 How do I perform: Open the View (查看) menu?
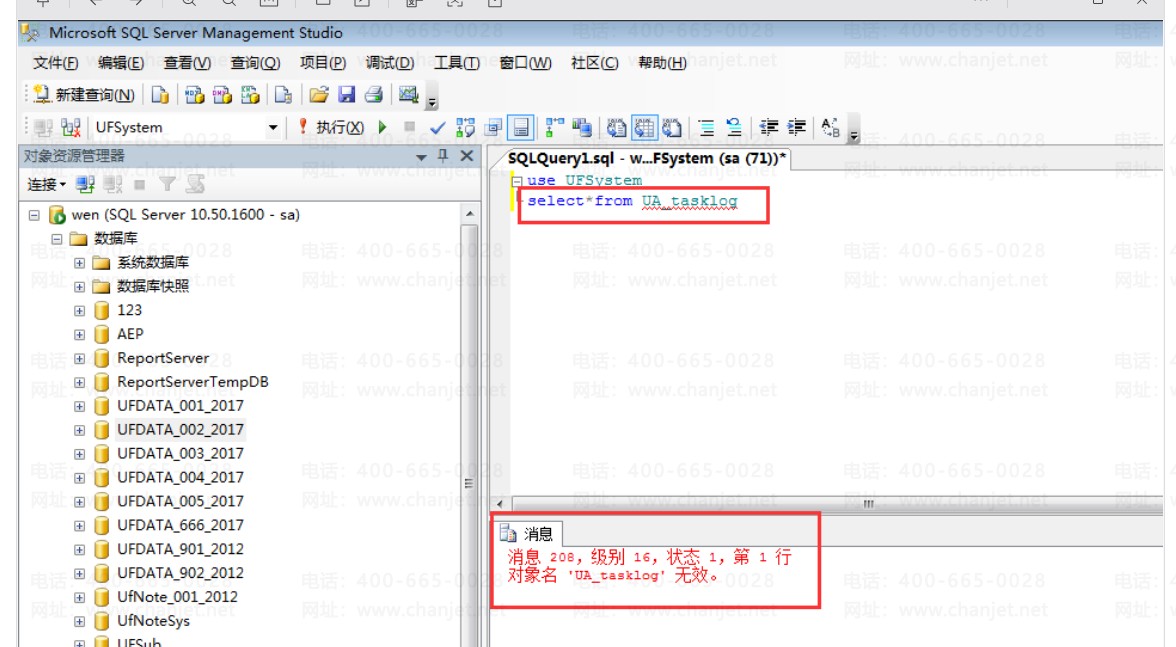[x=187, y=63]
